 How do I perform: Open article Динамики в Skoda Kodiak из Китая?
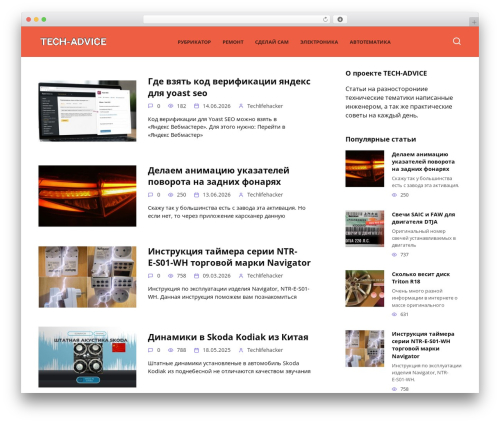(x=228, y=337)
